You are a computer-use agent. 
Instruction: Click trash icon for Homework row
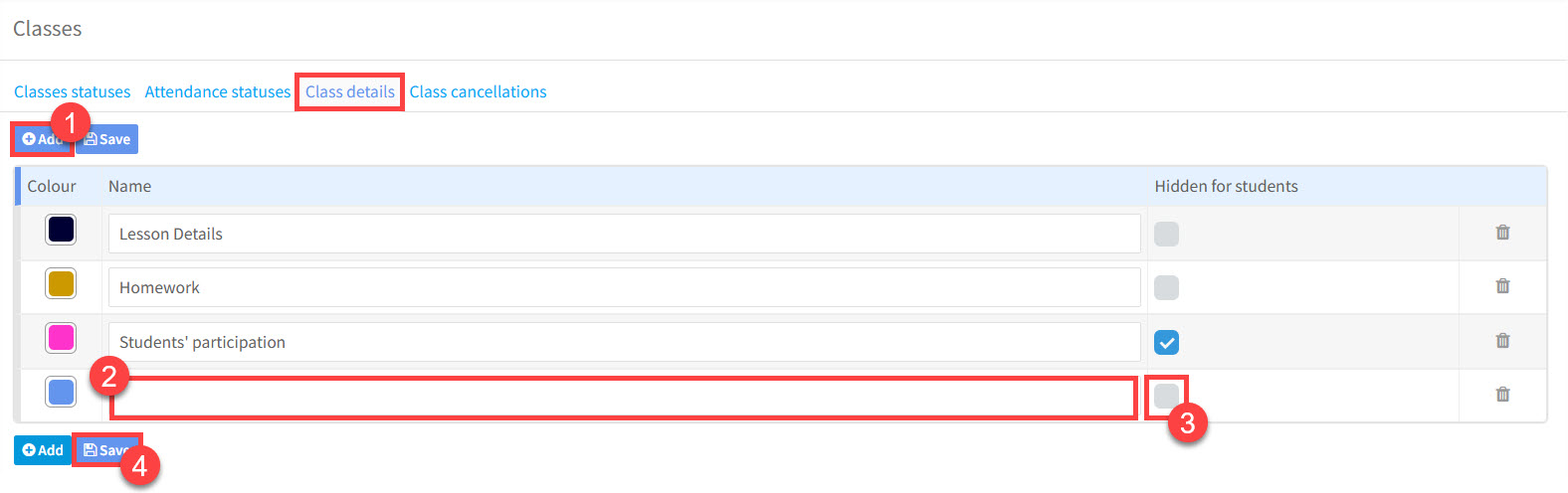[1502, 286]
